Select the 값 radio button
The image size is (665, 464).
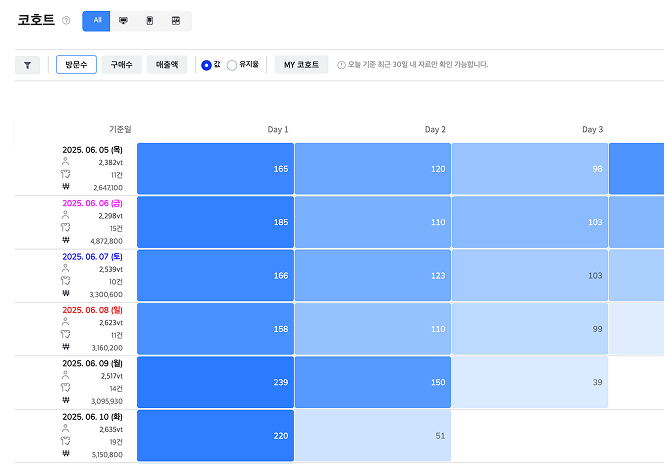click(x=206, y=65)
